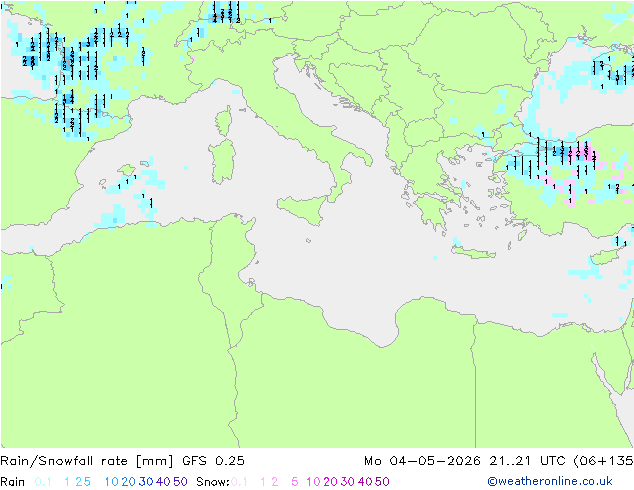Pick the Snow legend 30 color value
This screenshot has width=634, height=490.
348,482
